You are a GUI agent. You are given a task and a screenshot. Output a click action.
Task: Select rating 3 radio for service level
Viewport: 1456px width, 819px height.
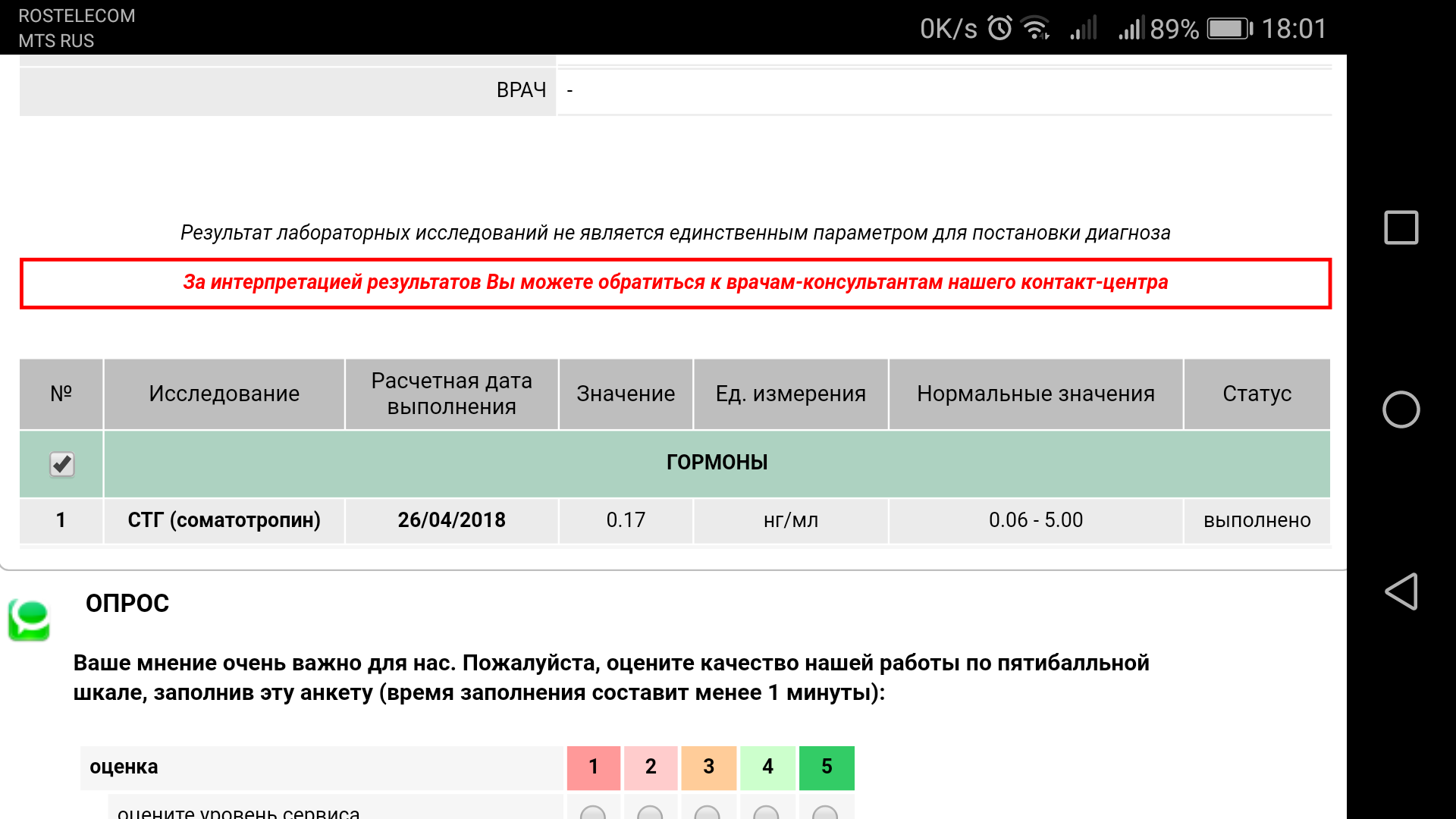point(708,813)
